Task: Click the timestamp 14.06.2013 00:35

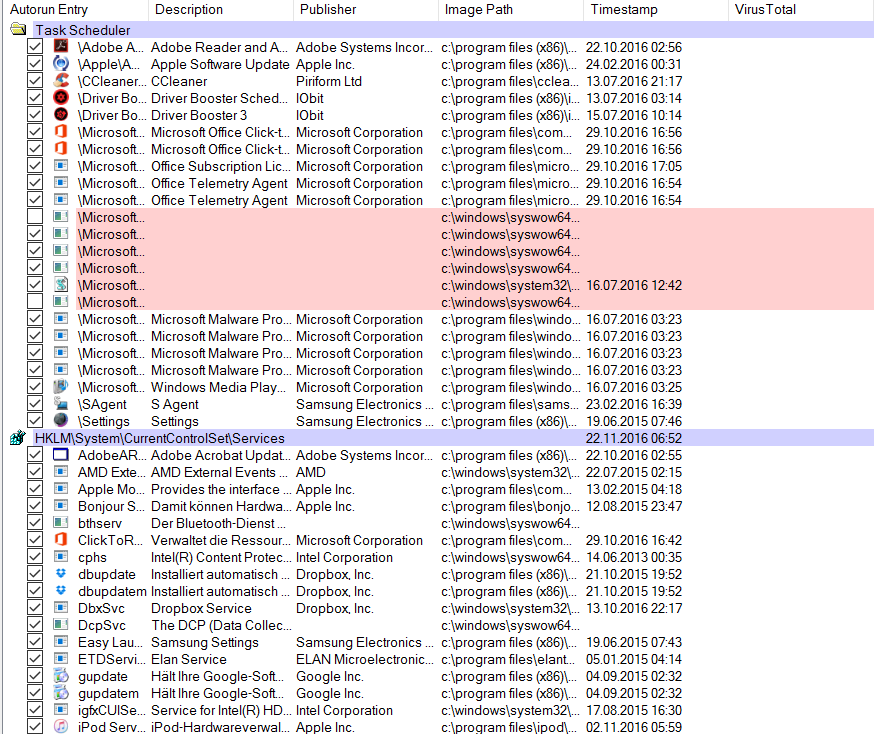Action: tap(634, 558)
